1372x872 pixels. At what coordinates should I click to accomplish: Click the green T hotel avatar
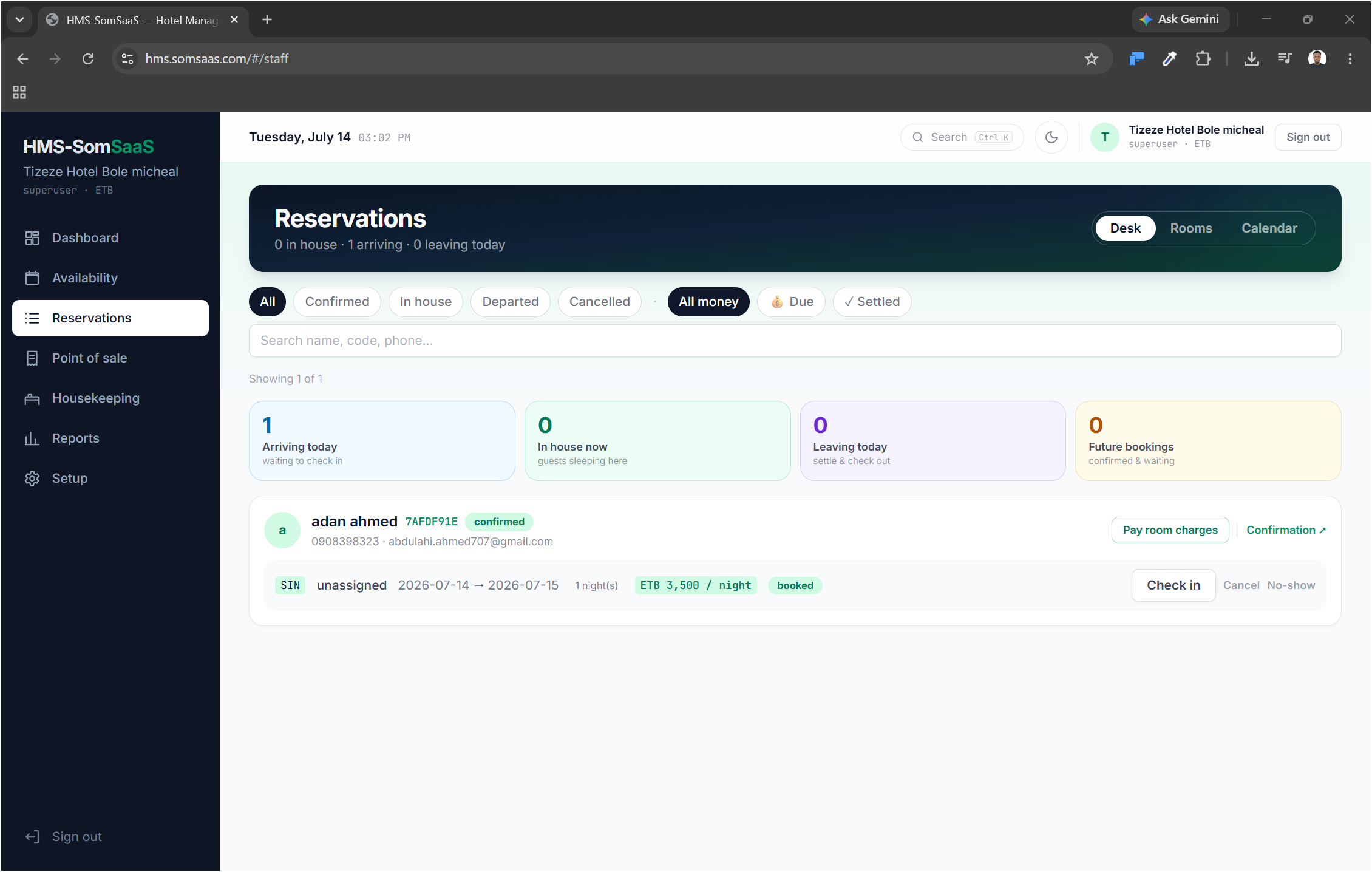tap(1105, 137)
